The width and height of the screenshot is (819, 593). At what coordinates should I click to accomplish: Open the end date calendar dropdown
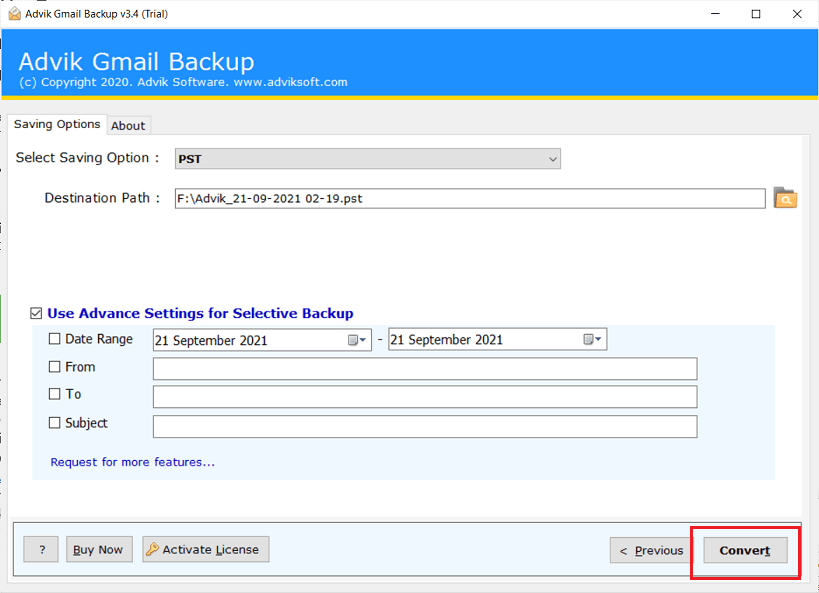[x=592, y=340]
